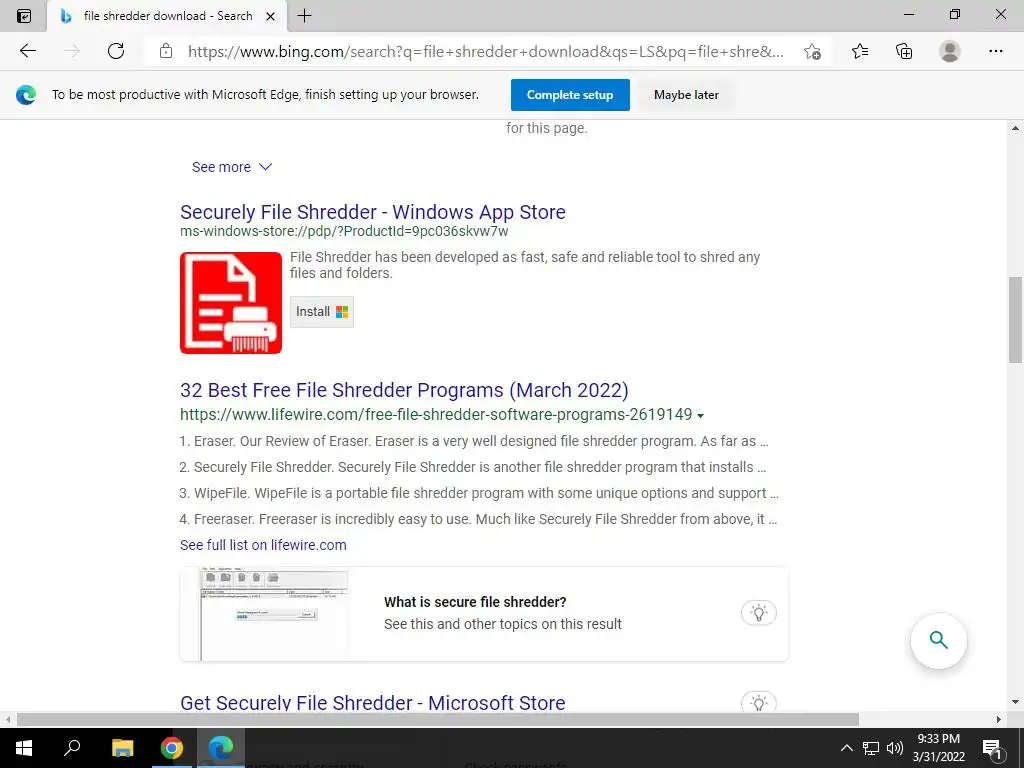Expand the lifewire.com URL dropdown arrow

[x=700, y=415]
